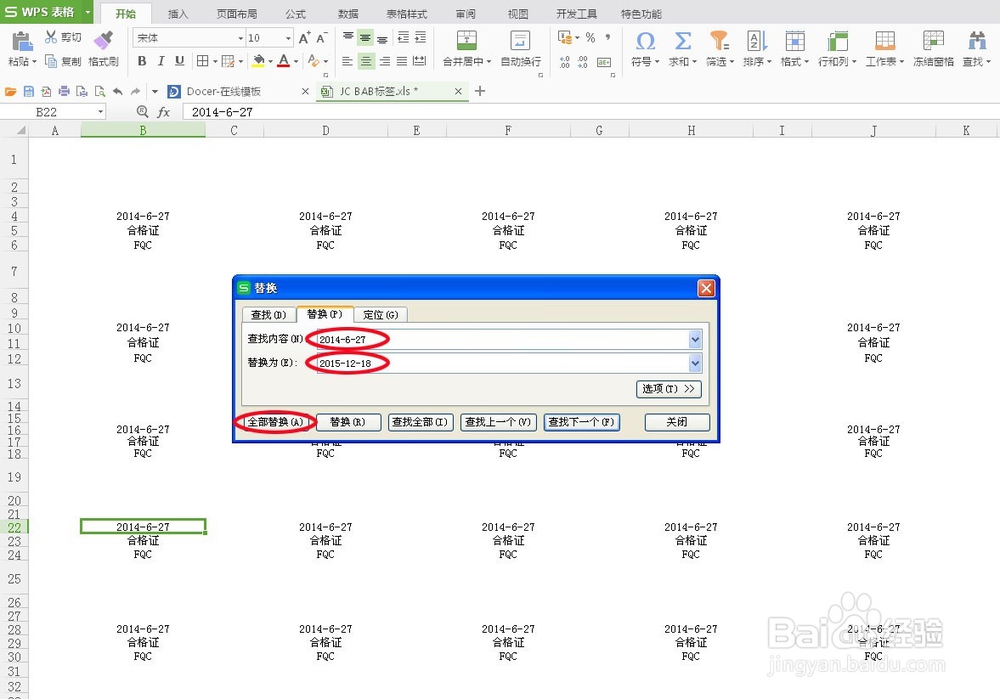Viewport: 1000px width, 699px height.
Task: Click the Wrap Text (自动换行) icon
Action: coord(520,41)
